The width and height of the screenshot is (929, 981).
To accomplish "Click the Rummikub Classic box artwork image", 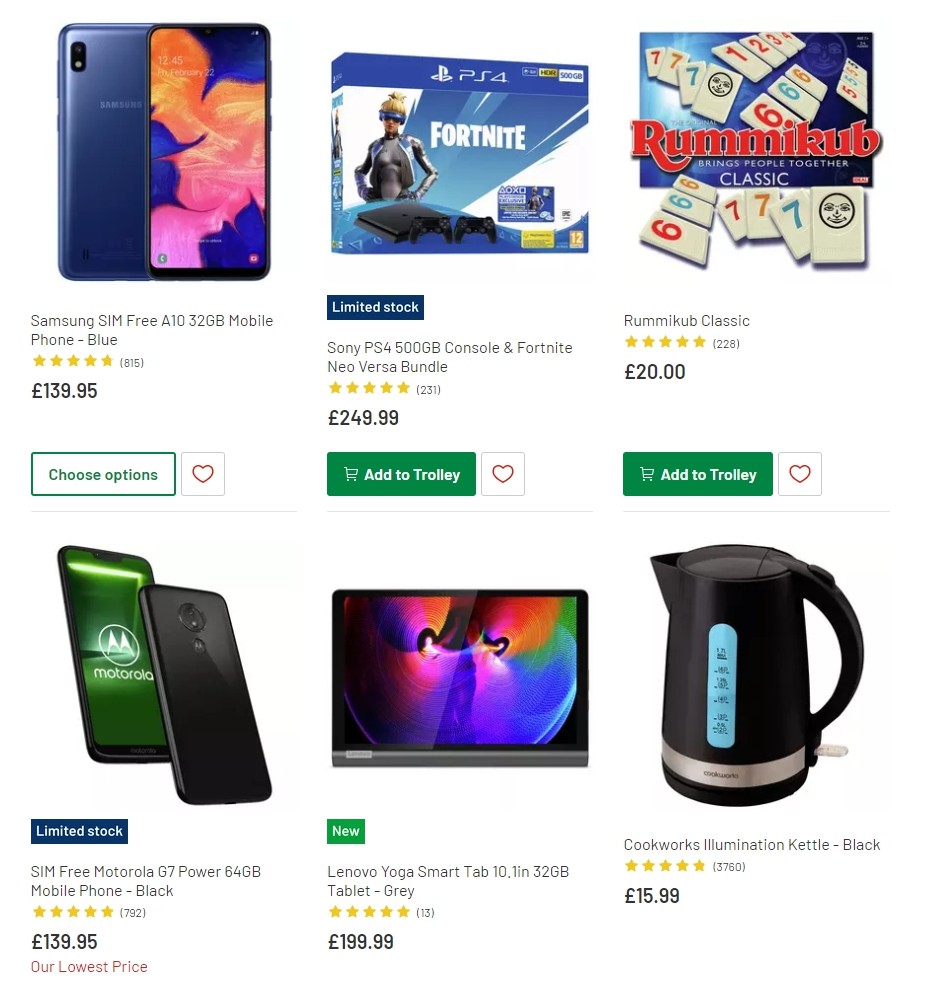I will (755, 151).
